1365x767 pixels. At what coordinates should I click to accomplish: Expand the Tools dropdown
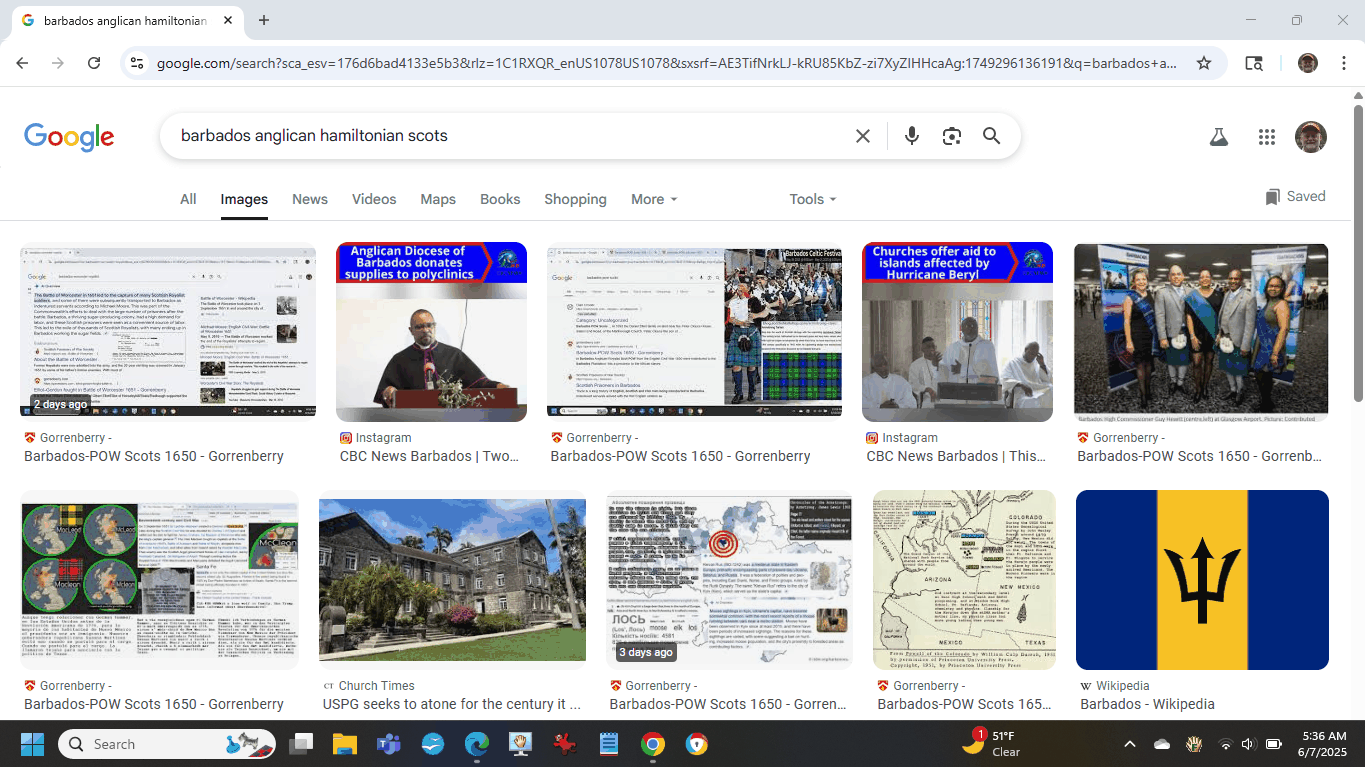click(x=812, y=199)
